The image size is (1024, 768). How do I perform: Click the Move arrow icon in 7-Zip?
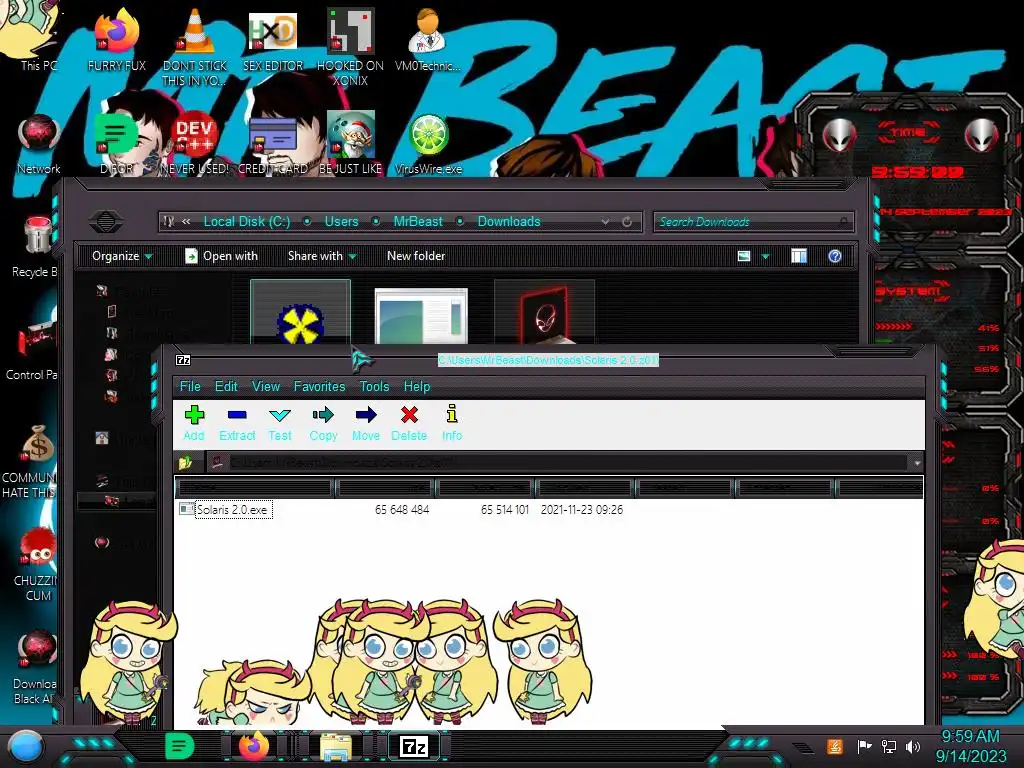(366, 423)
